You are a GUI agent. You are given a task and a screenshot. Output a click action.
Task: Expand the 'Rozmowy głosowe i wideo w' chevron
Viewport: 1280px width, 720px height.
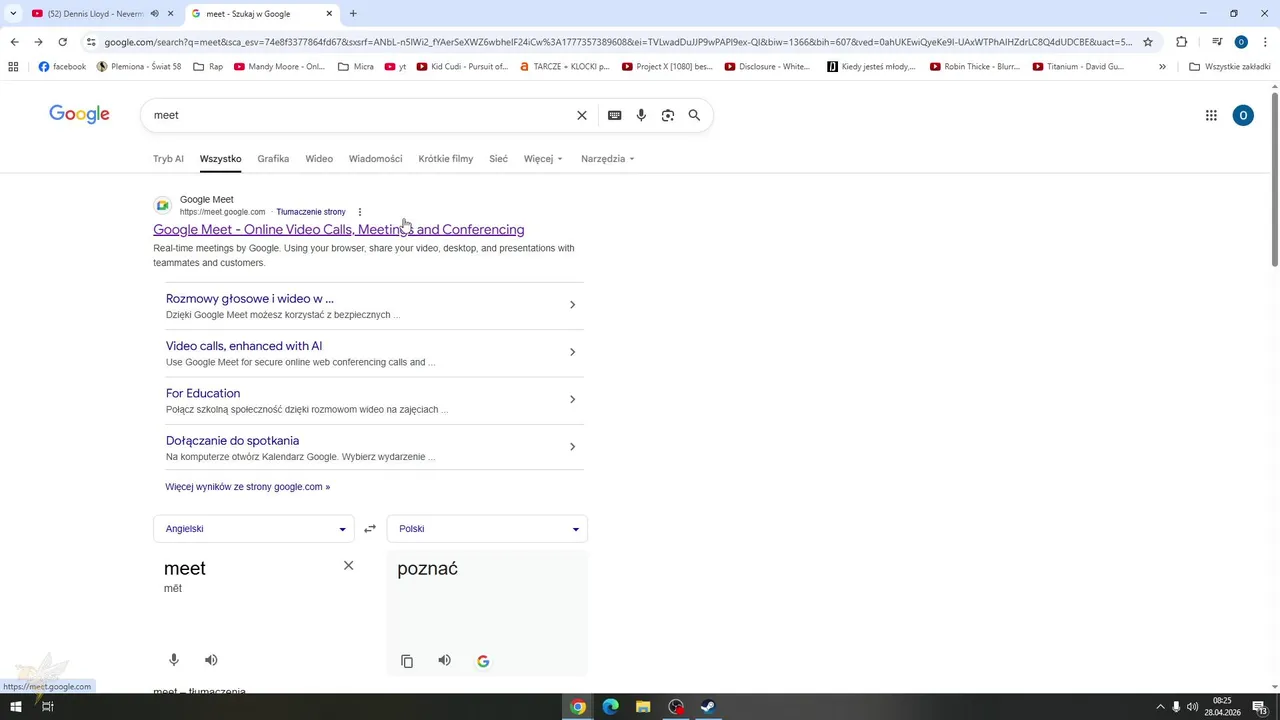pyautogui.click(x=572, y=305)
